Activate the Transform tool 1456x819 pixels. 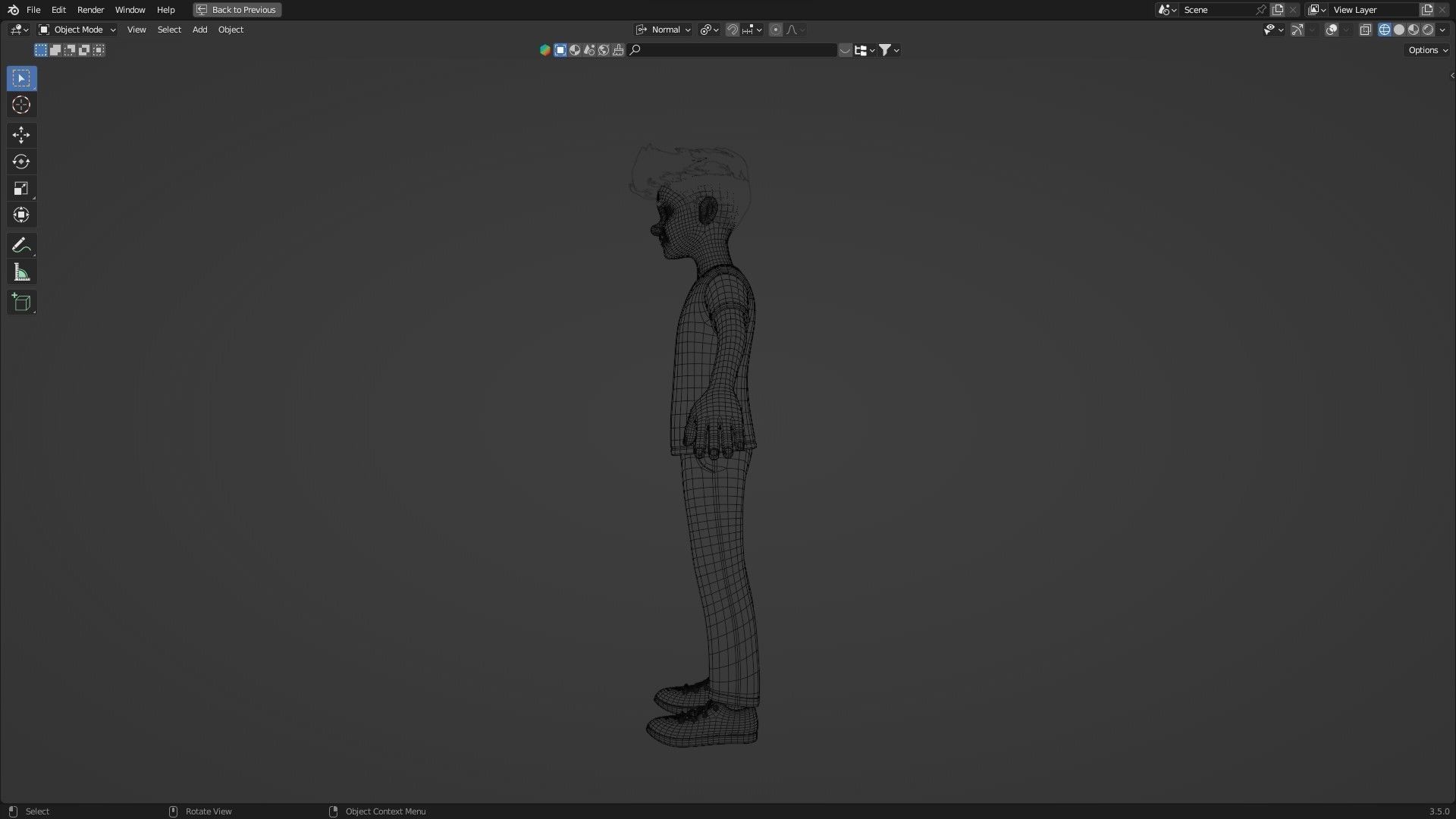coord(21,215)
